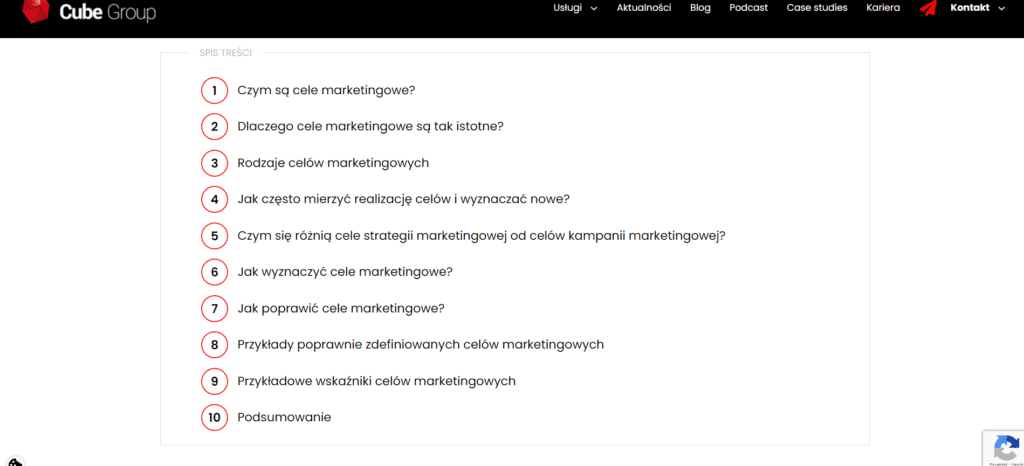Go to the Kariera page
The image size is (1024, 466).
pos(883,8)
